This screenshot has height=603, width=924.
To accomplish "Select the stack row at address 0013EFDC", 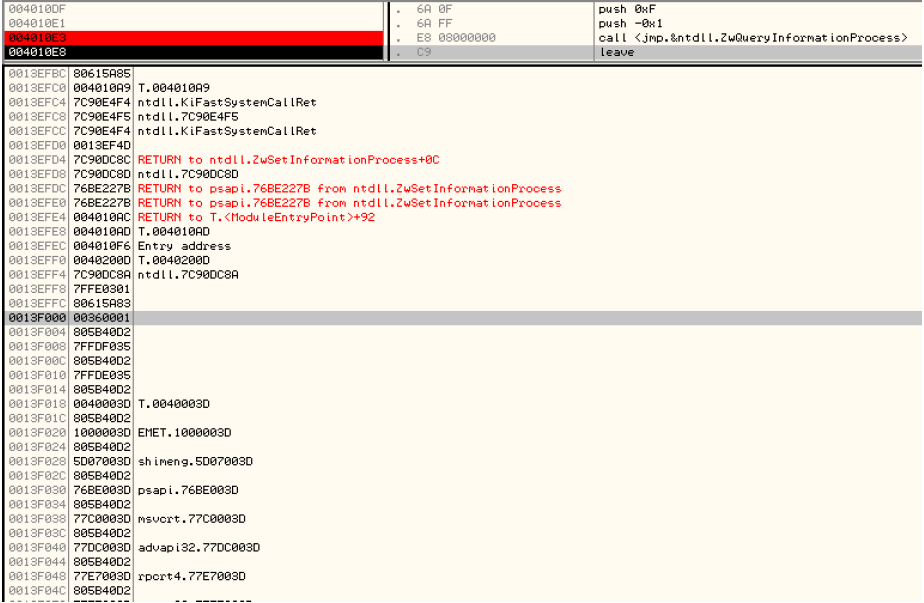I will coord(37,188).
